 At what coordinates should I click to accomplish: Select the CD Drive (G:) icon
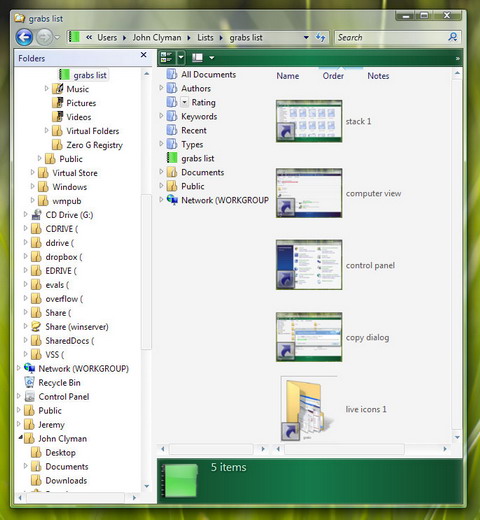(x=36, y=215)
